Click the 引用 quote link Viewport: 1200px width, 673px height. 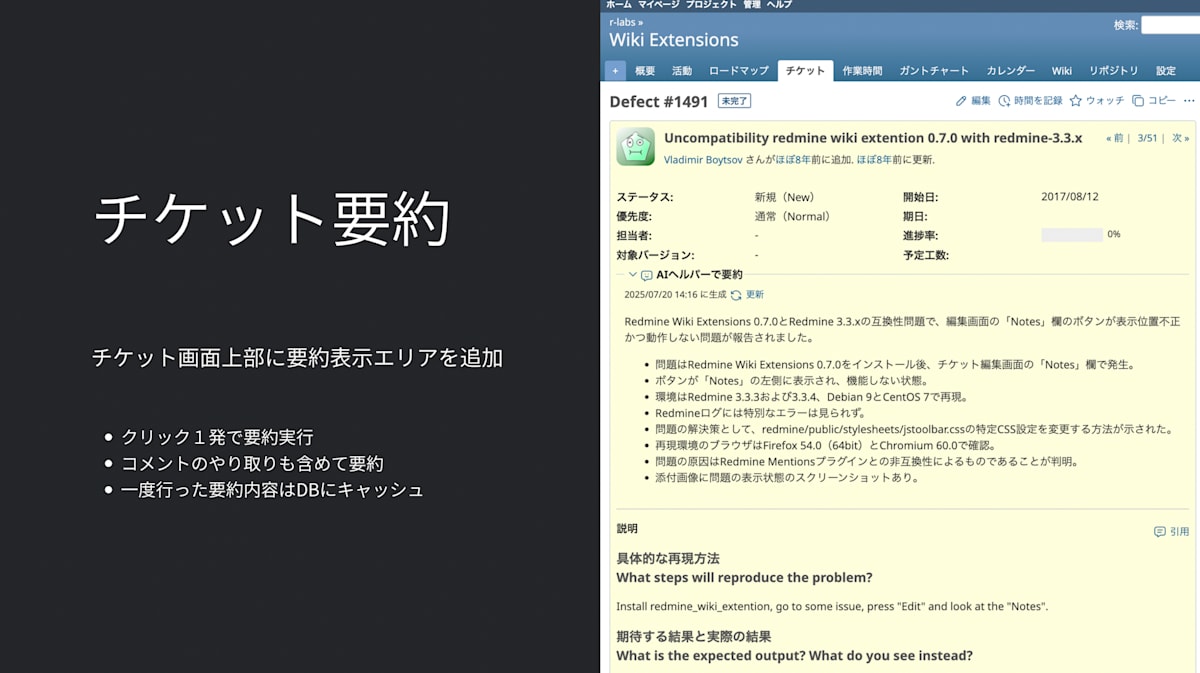point(1180,532)
